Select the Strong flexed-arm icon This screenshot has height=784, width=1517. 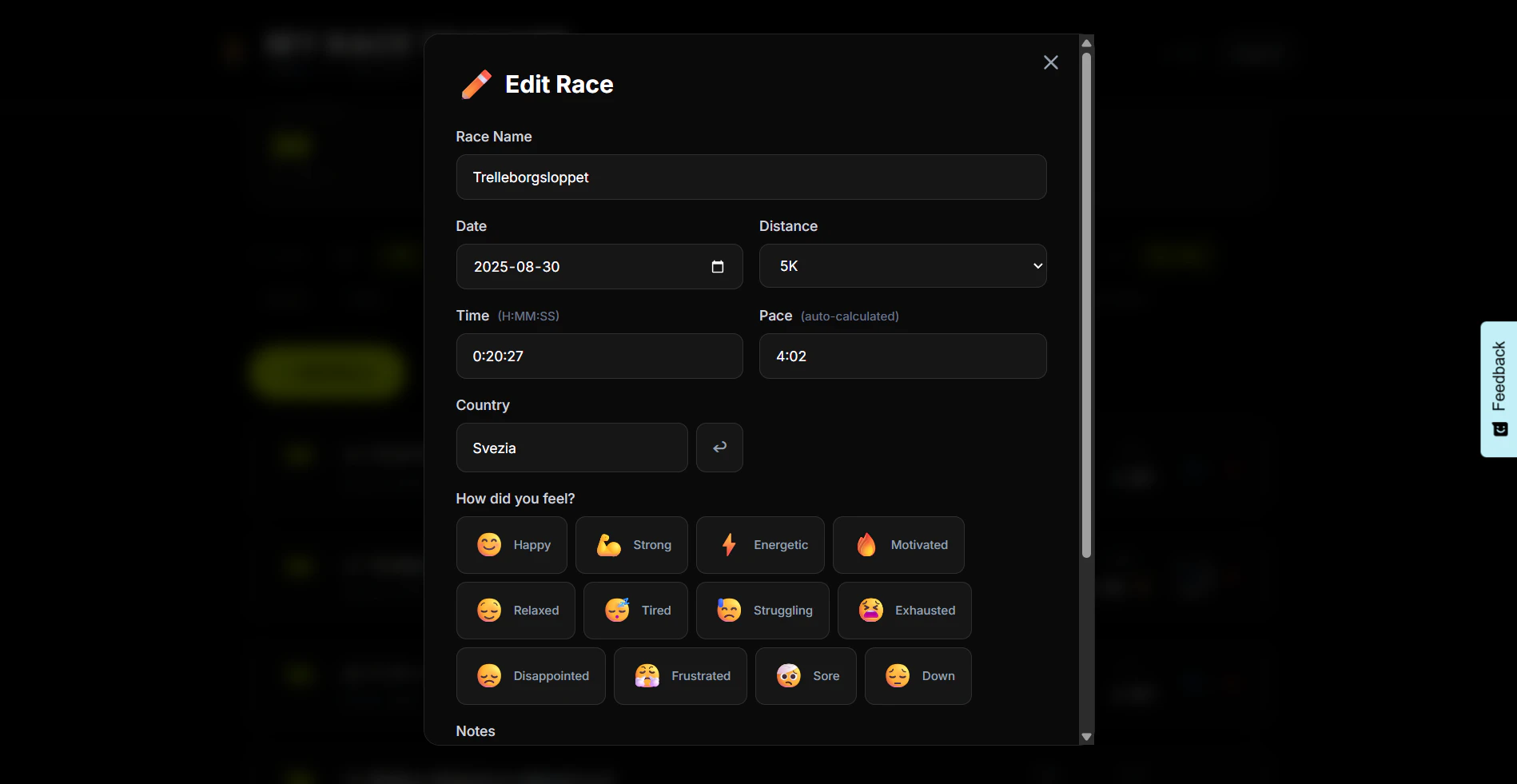[x=608, y=545]
